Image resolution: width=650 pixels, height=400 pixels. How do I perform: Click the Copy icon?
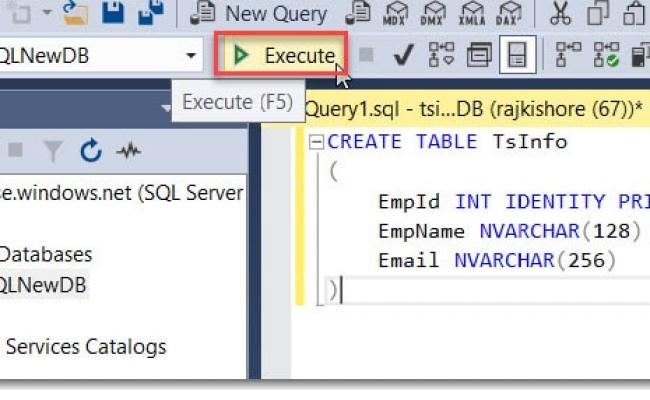[597, 13]
